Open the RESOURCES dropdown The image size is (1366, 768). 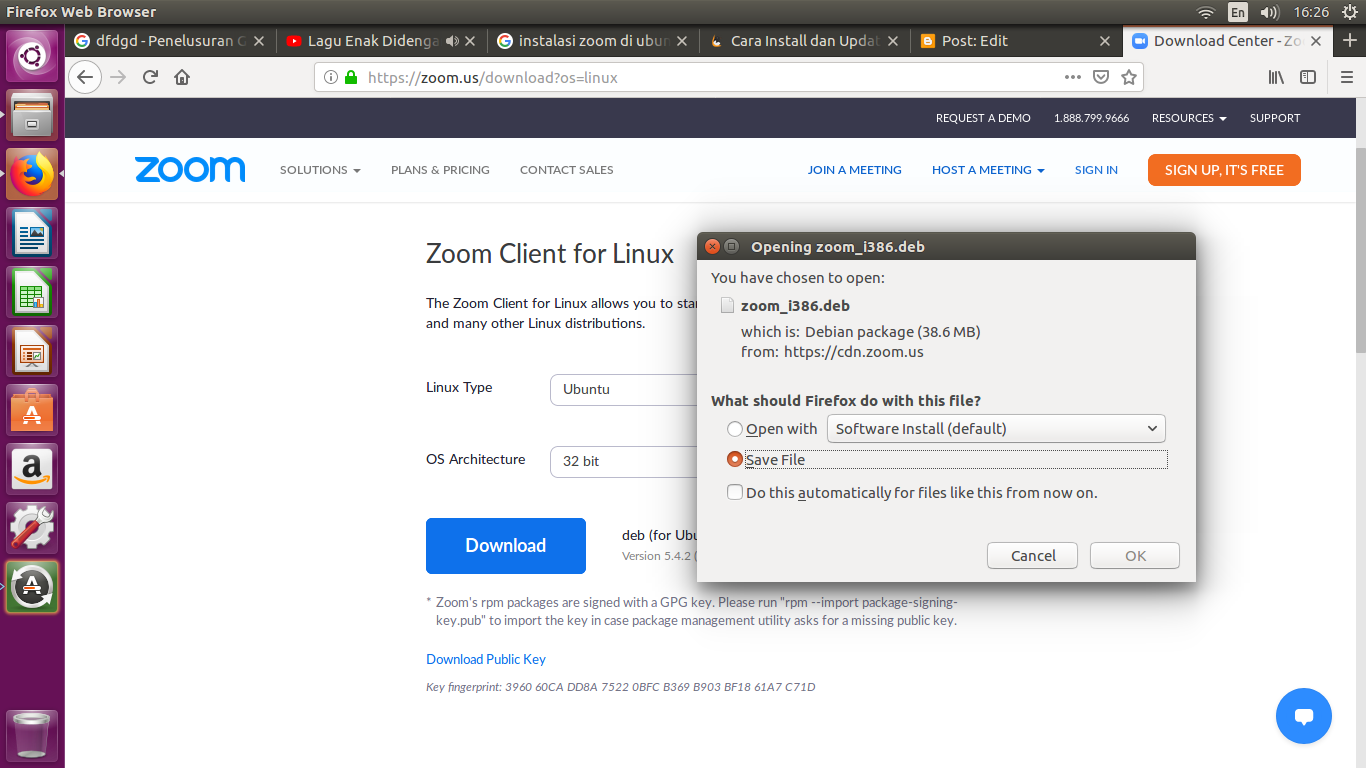tap(1188, 118)
